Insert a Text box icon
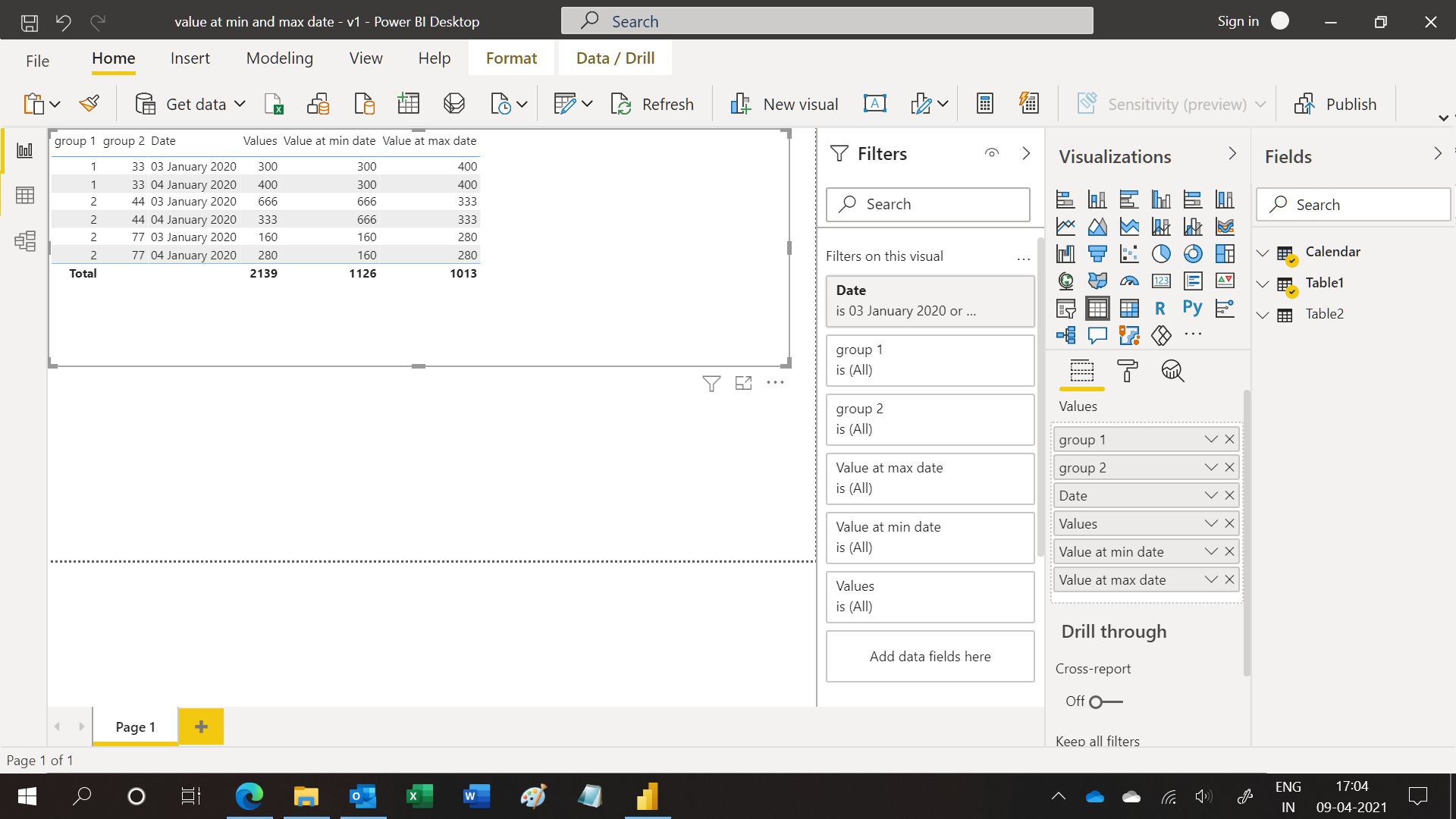This screenshot has width=1456, height=819. pyautogui.click(x=874, y=103)
